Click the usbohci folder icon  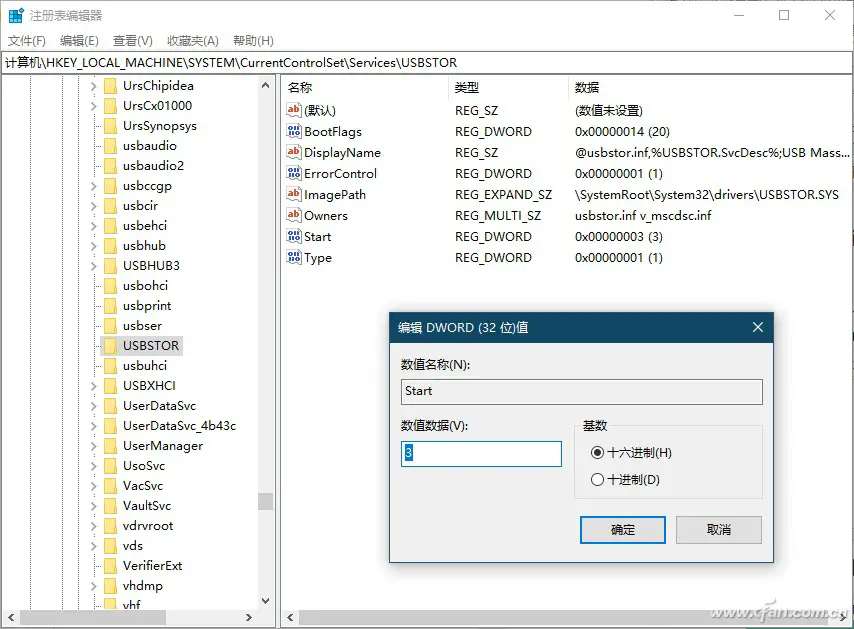point(110,286)
